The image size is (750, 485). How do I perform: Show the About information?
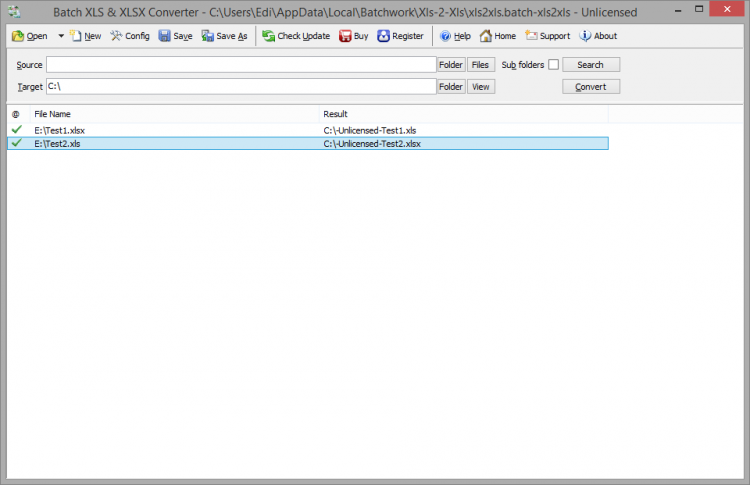(598, 36)
